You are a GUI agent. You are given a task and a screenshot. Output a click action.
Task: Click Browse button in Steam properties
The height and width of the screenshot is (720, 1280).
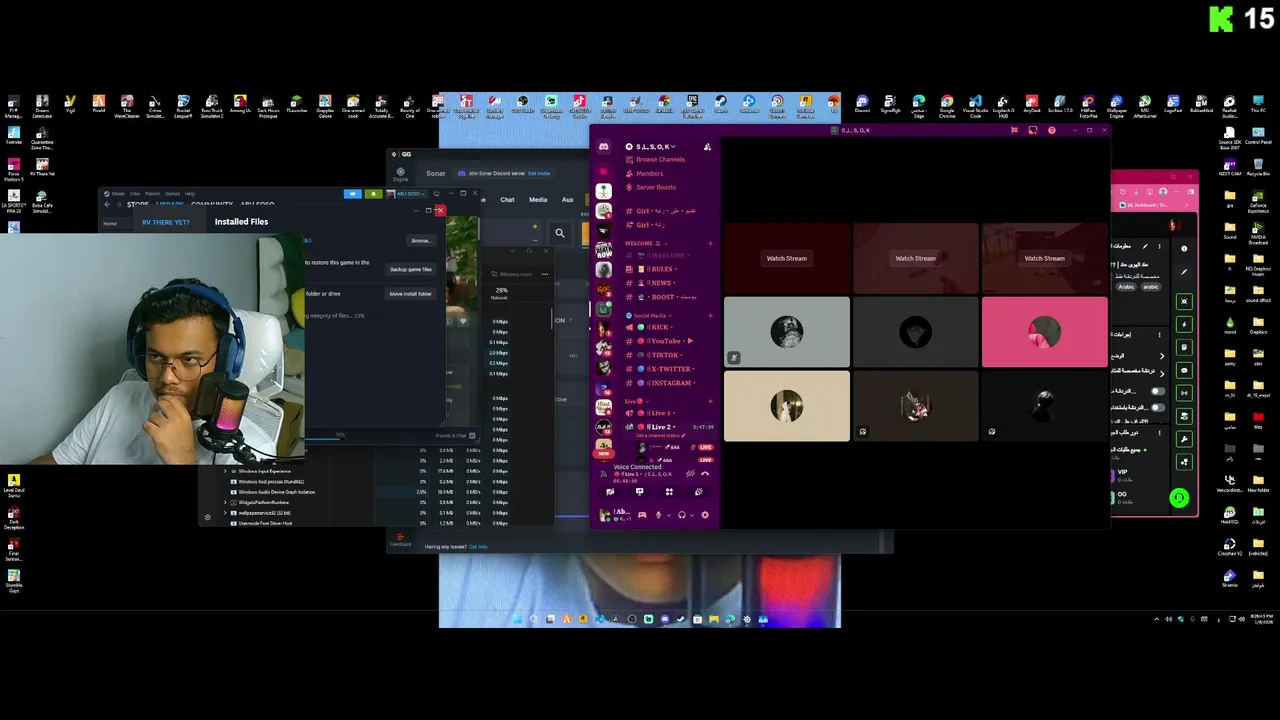421,240
